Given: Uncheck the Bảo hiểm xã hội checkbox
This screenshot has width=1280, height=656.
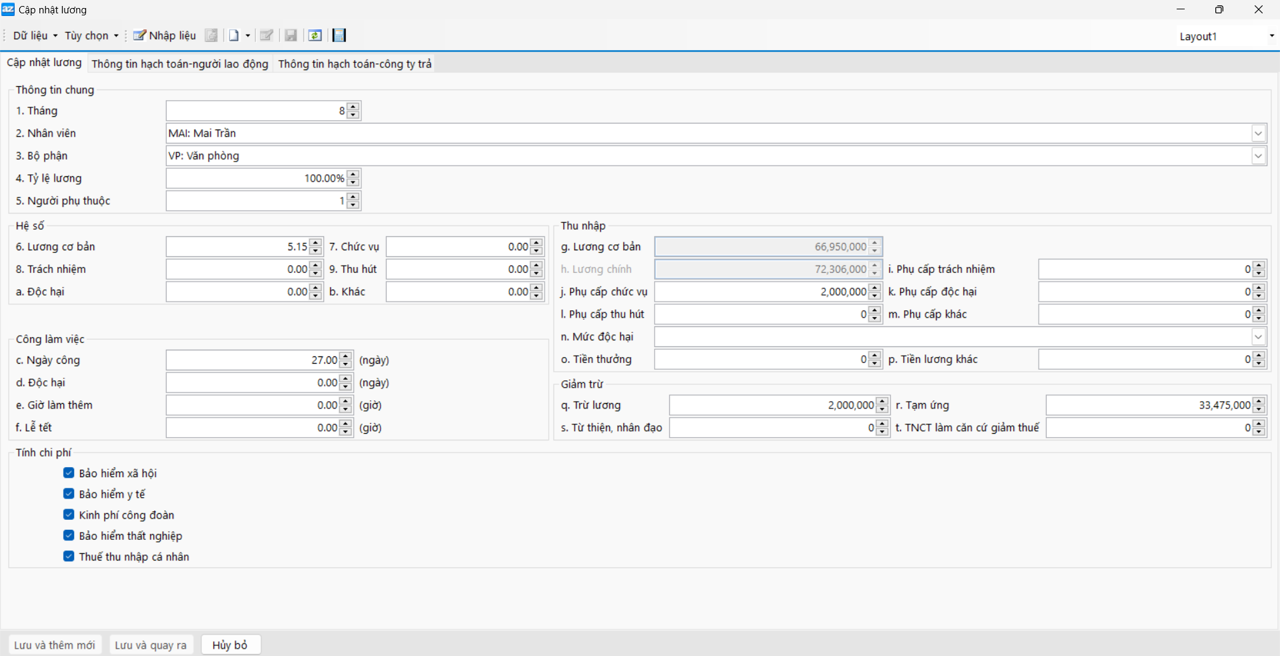Looking at the screenshot, I should (x=69, y=473).
